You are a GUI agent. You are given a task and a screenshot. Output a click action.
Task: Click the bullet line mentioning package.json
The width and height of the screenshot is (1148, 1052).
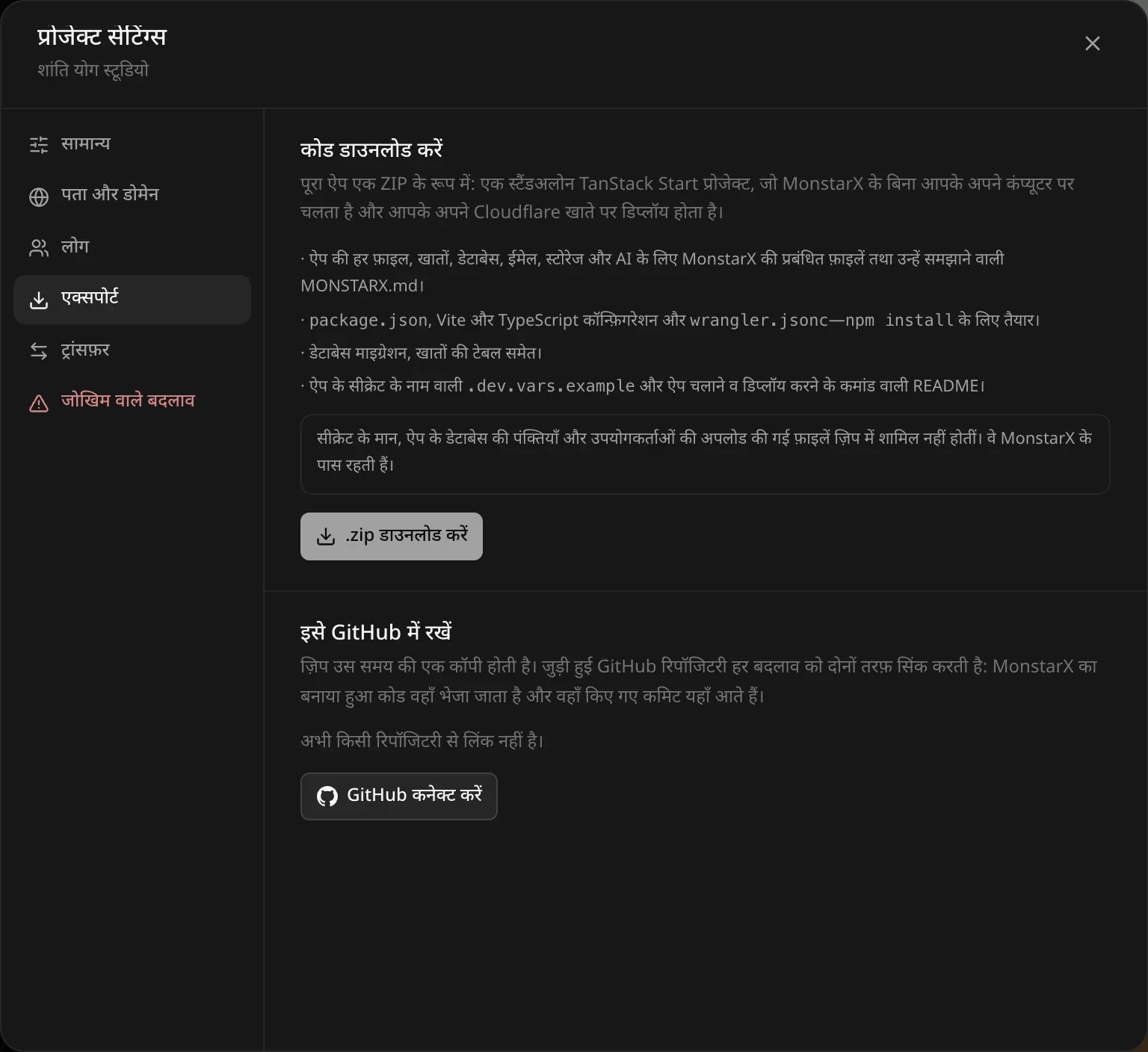[x=670, y=321]
